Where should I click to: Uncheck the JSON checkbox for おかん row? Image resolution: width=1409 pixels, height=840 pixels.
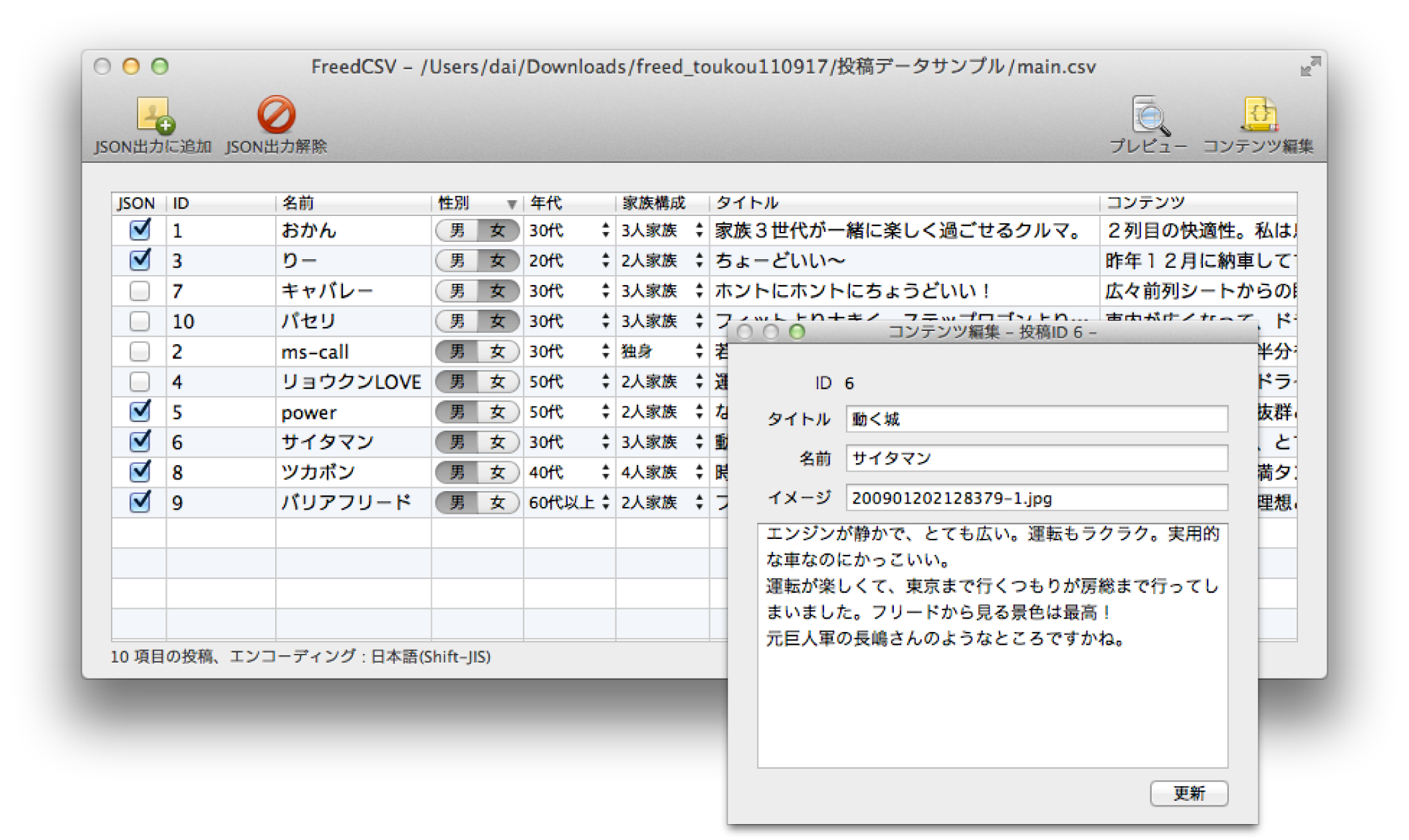140,231
